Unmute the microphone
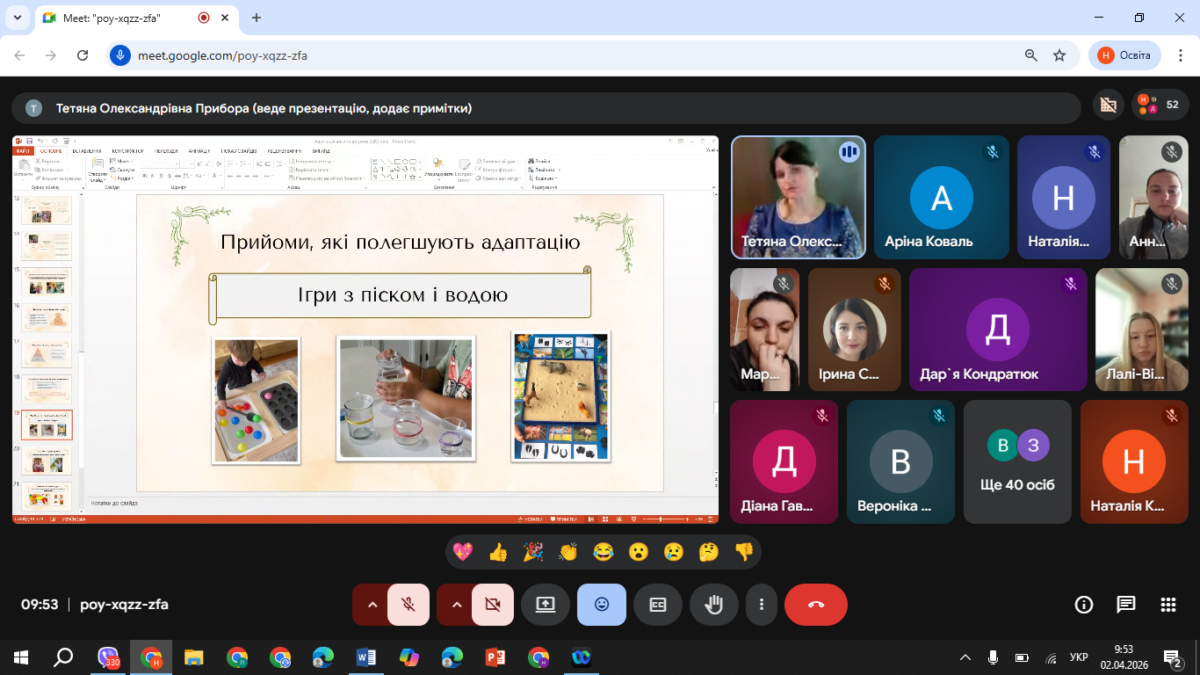This screenshot has height=675, width=1200. click(408, 604)
